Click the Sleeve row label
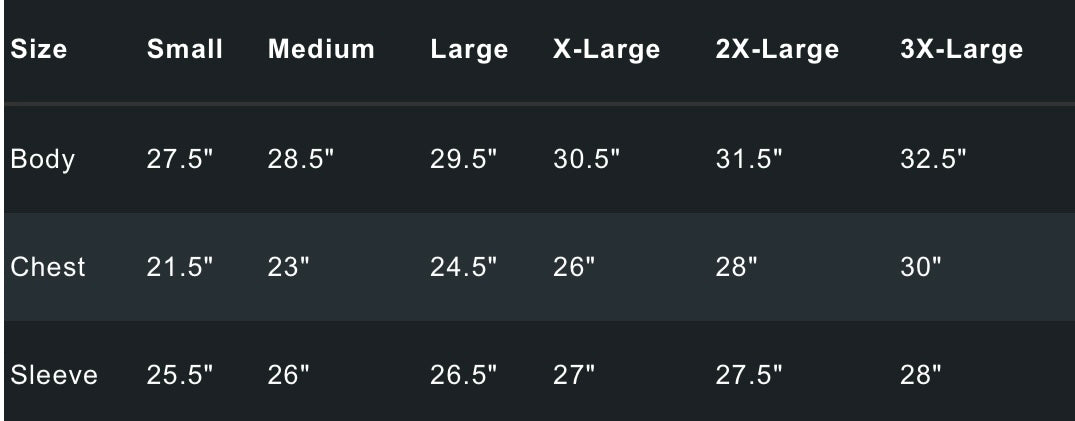The height and width of the screenshot is (421, 1075). (x=54, y=376)
